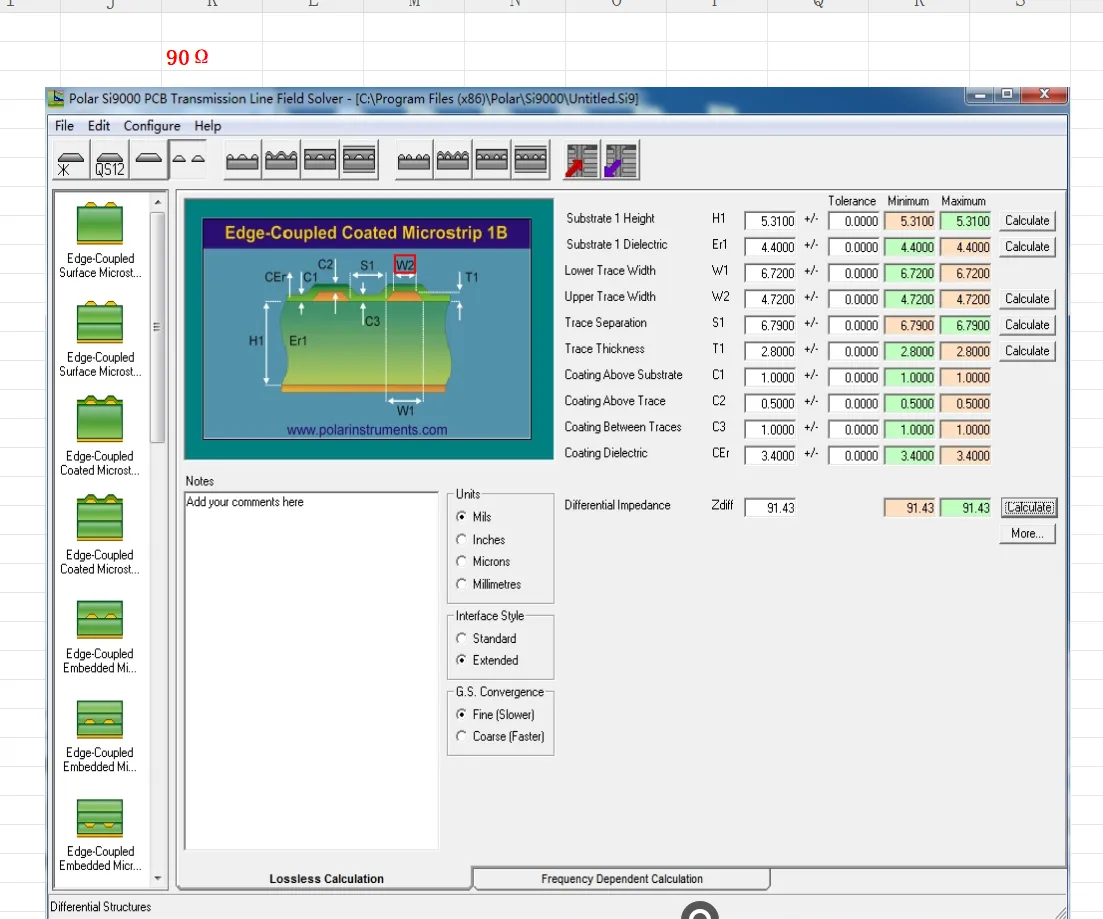Calculate Upper Trace Width W2
Viewport: 1103px width, 919px height.
point(1027,299)
